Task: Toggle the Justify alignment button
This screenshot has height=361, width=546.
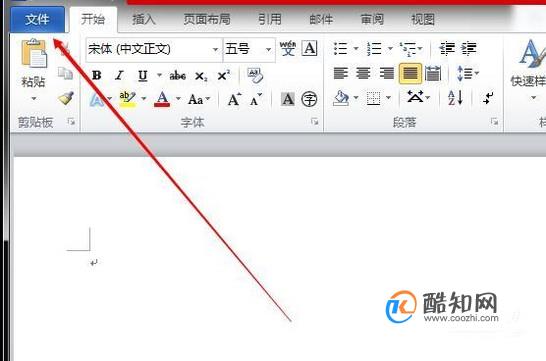Action: (410, 73)
